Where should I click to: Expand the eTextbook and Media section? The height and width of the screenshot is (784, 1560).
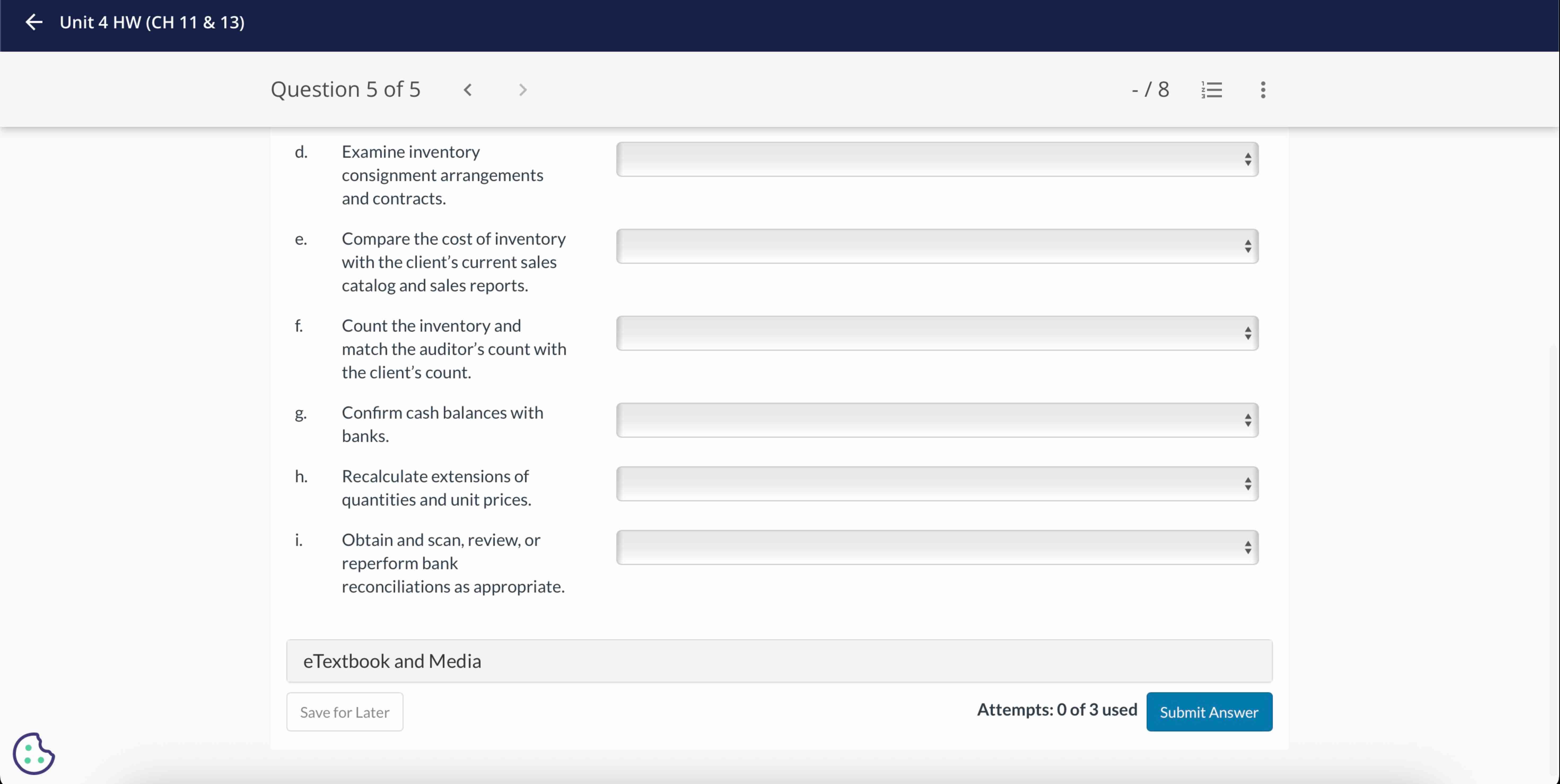(779, 661)
